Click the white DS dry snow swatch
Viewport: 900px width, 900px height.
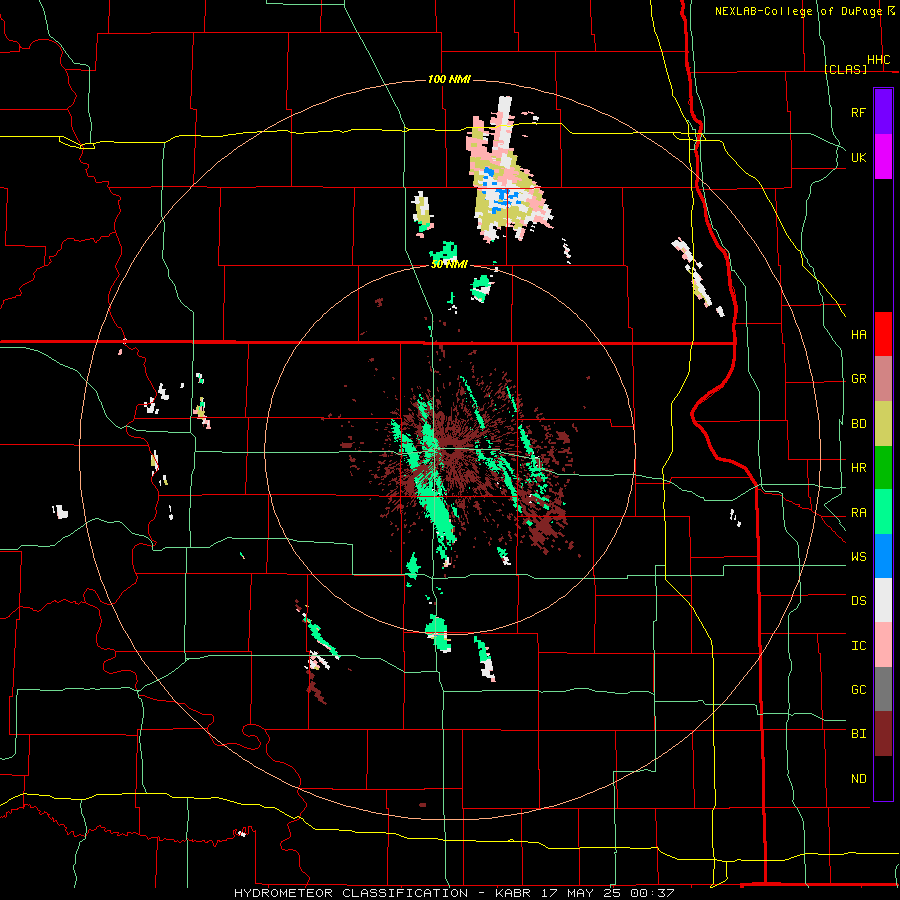click(x=883, y=600)
